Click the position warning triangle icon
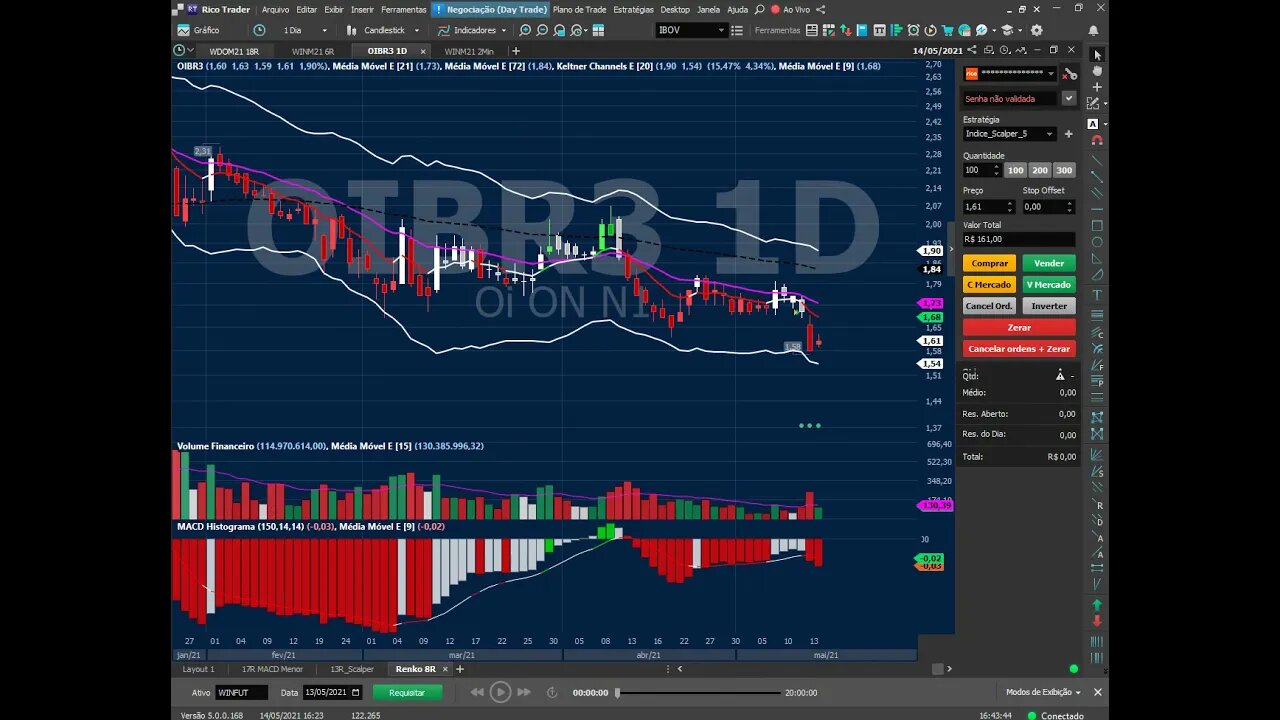1280x720 pixels. (1060, 375)
